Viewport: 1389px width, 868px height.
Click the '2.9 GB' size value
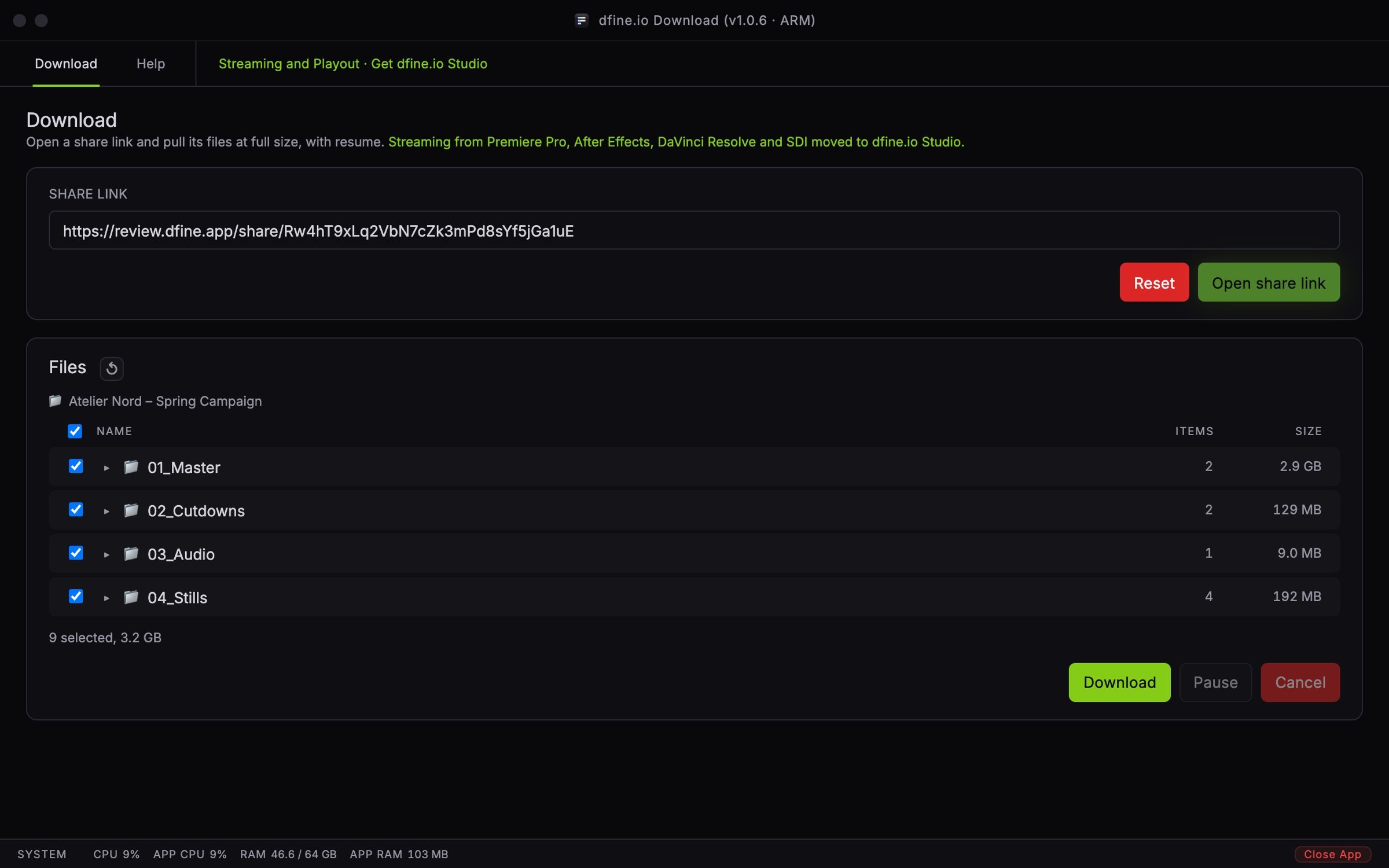pyautogui.click(x=1300, y=466)
